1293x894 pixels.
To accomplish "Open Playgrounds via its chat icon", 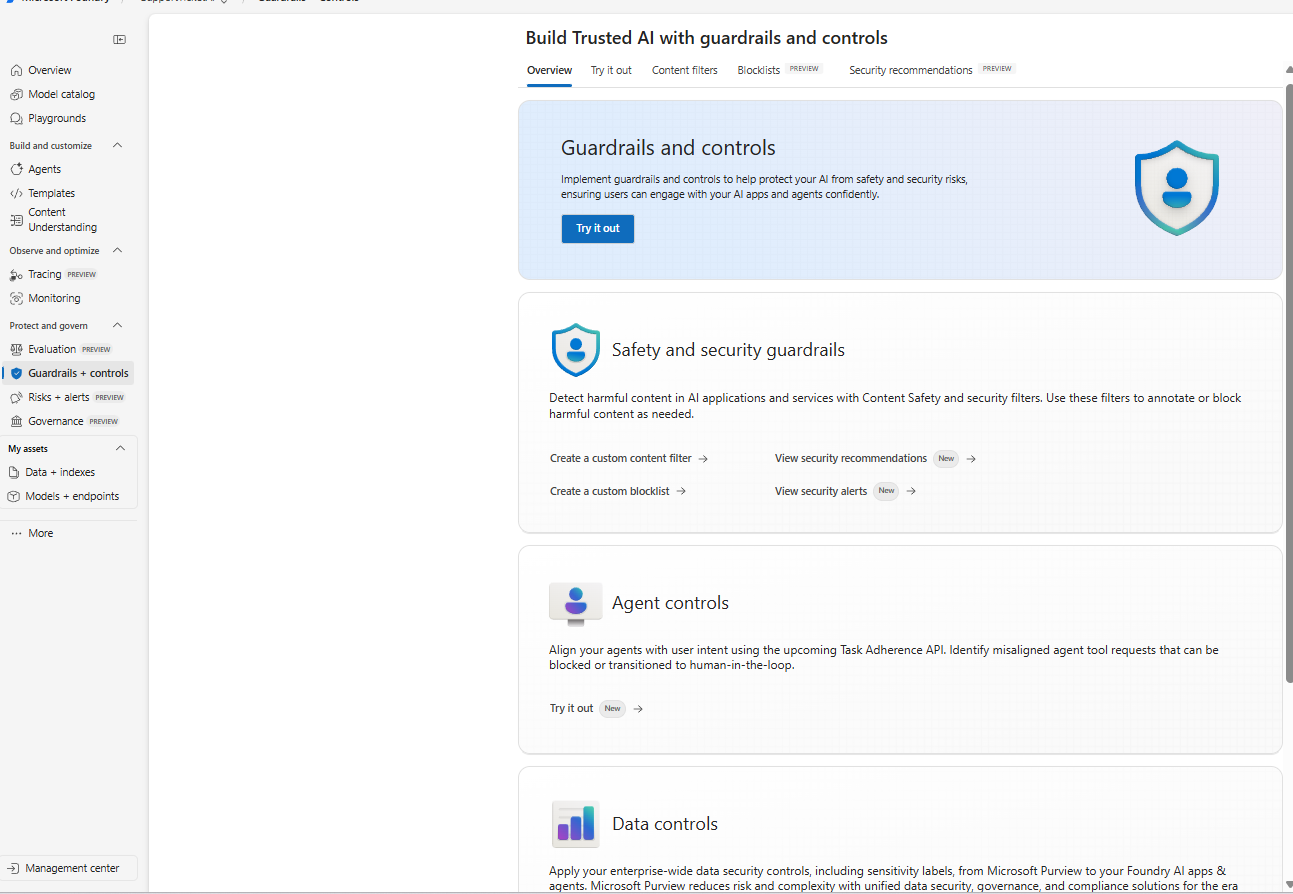I will pyautogui.click(x=16, y=118).
